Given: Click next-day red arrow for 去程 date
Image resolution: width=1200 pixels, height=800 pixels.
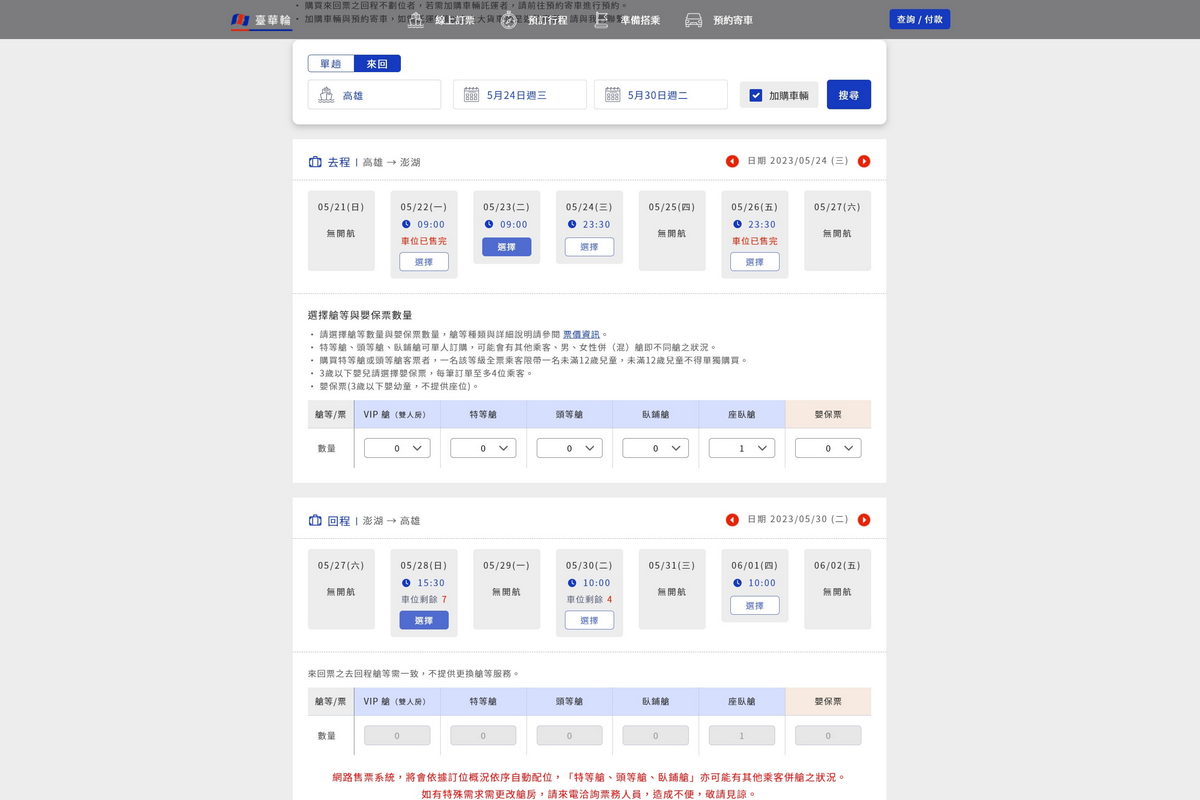Looking at the screenshot, I should [864, 161].
